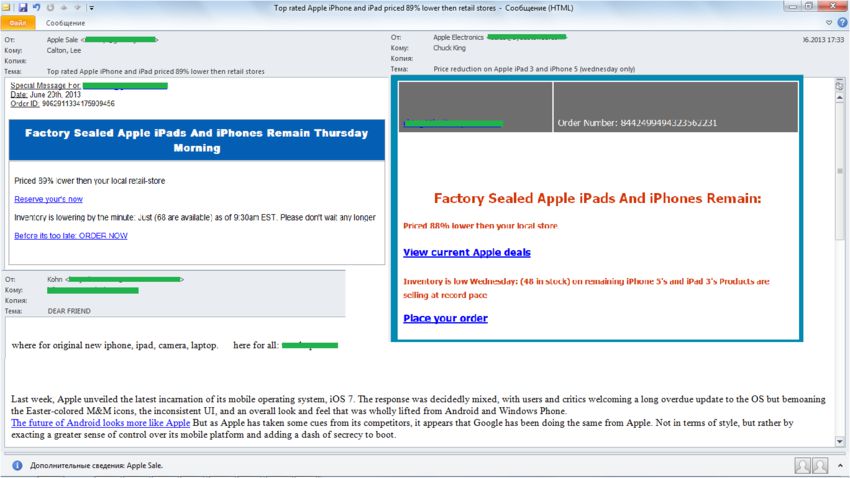Click the vertical scrollbar thumb
The image size is (850, 478).
[x=840, y=171]
